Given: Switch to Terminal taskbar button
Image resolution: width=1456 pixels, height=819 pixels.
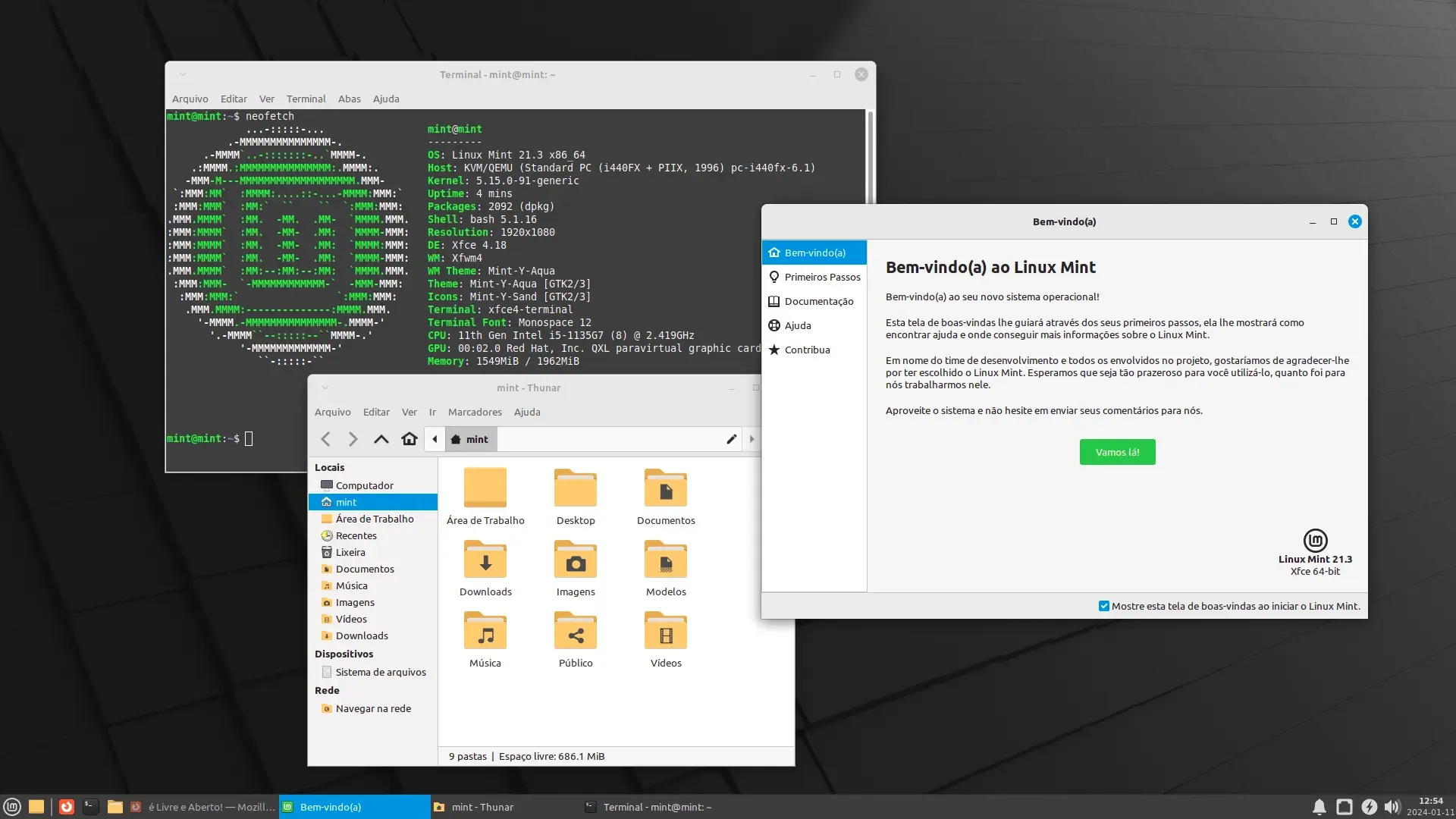Looking at the screenshot, I should click(657, 807).
